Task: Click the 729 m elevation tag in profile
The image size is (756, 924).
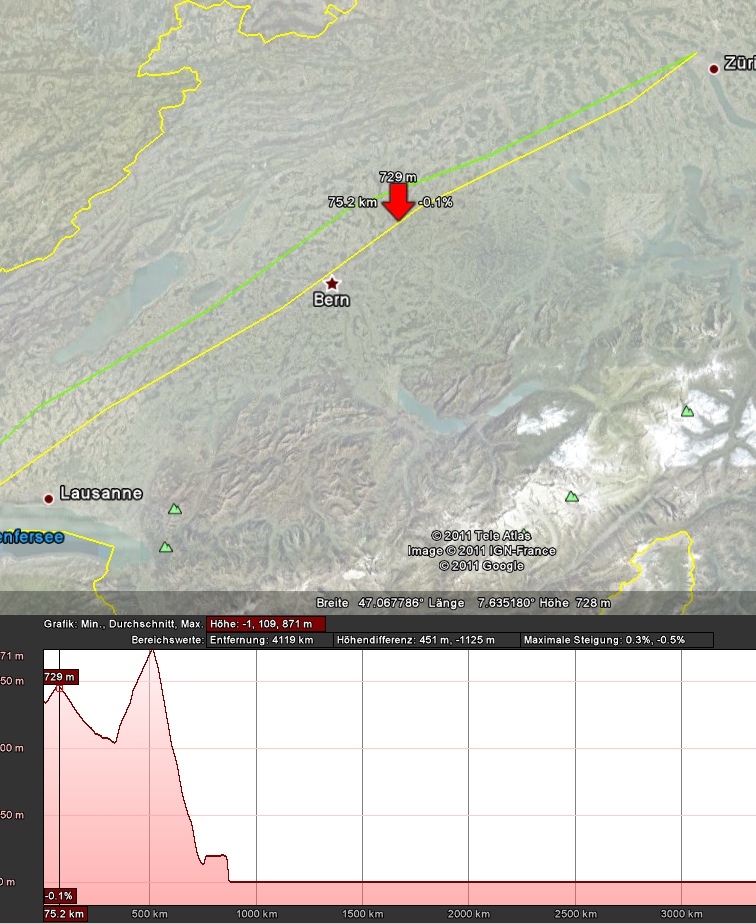Action: (x=60, y=676)
